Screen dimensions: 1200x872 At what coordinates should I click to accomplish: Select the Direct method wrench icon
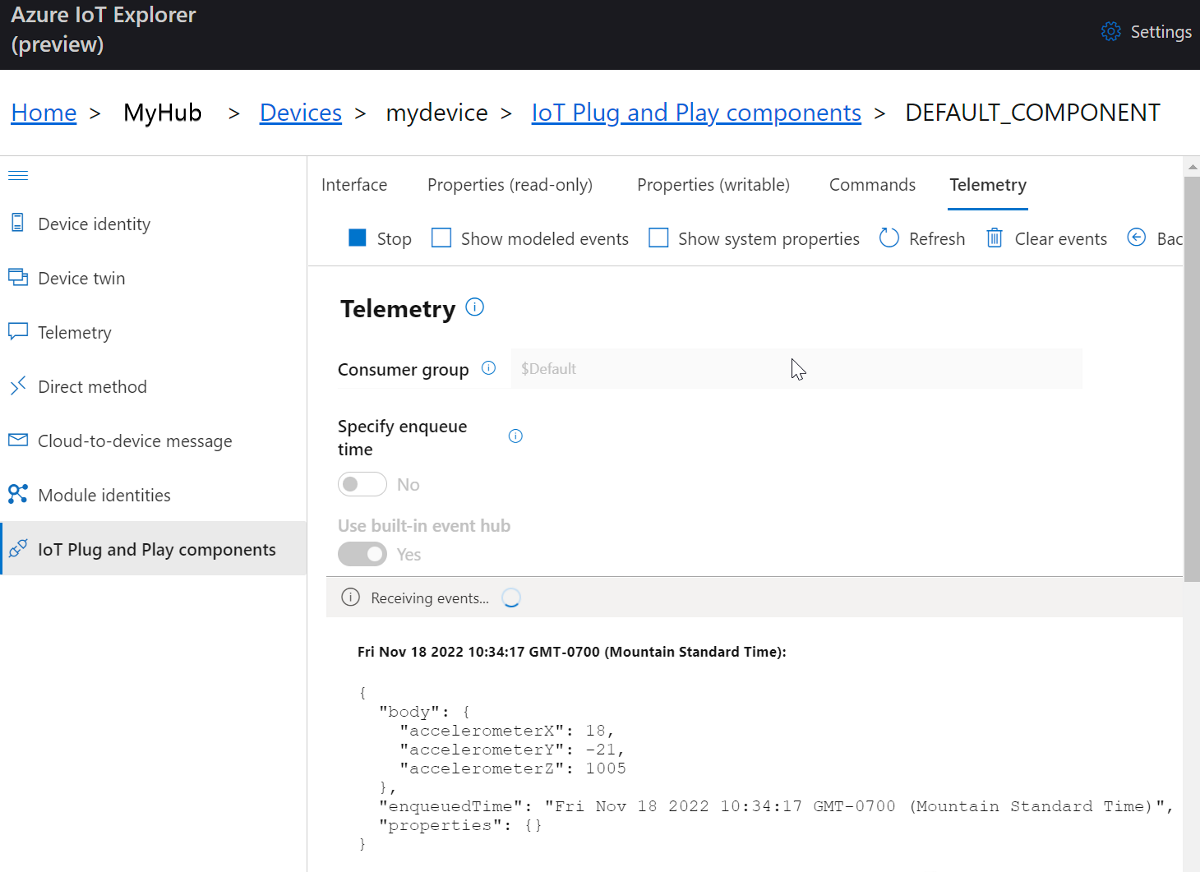18,386
